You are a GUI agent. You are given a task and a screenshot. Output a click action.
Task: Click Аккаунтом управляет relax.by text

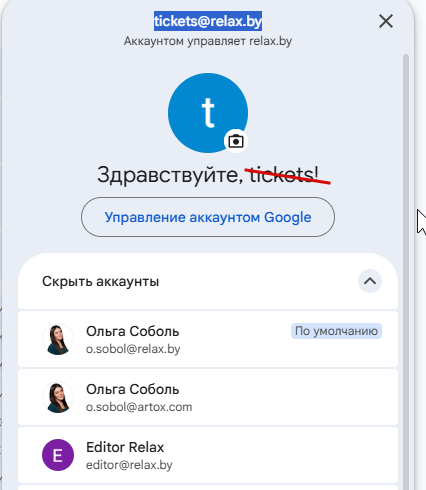point(208,41)
